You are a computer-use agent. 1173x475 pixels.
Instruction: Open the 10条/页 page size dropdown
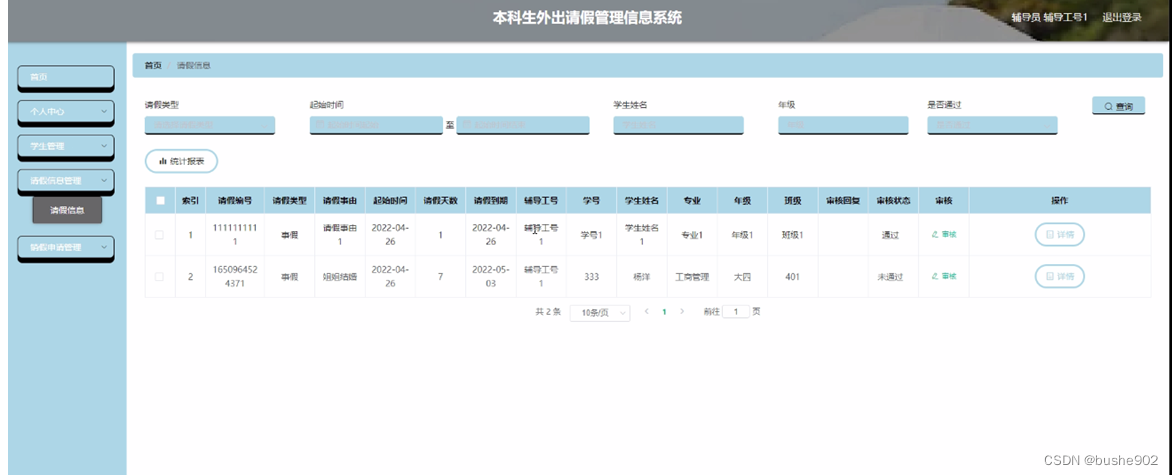(x=600, y=313)
